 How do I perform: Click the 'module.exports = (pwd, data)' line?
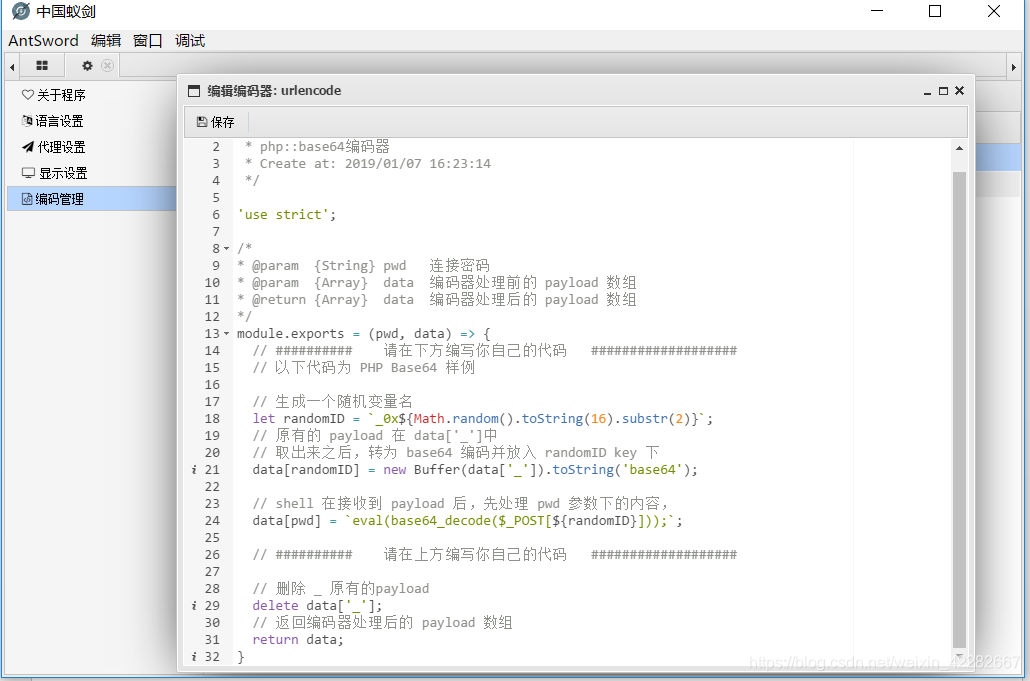[364, 334]
